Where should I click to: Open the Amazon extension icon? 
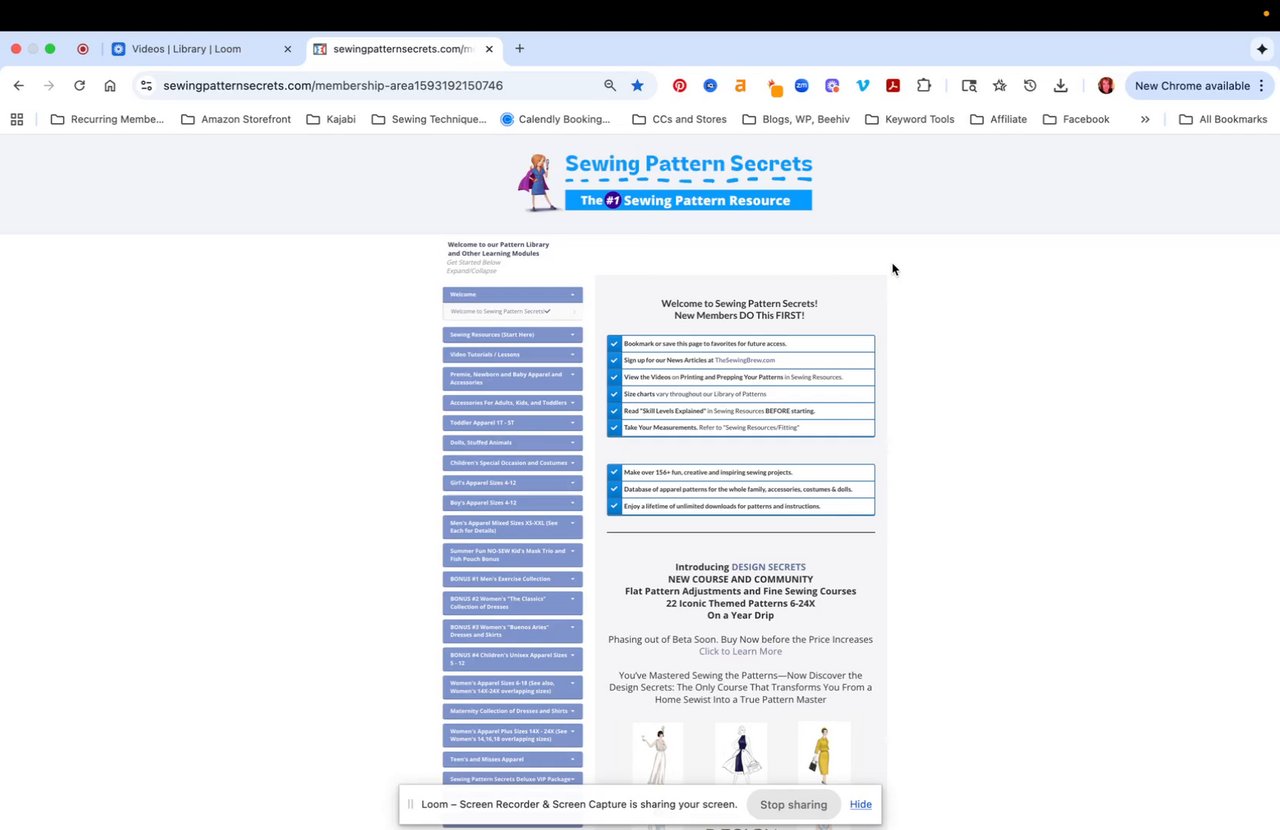(x=740, y=86)
